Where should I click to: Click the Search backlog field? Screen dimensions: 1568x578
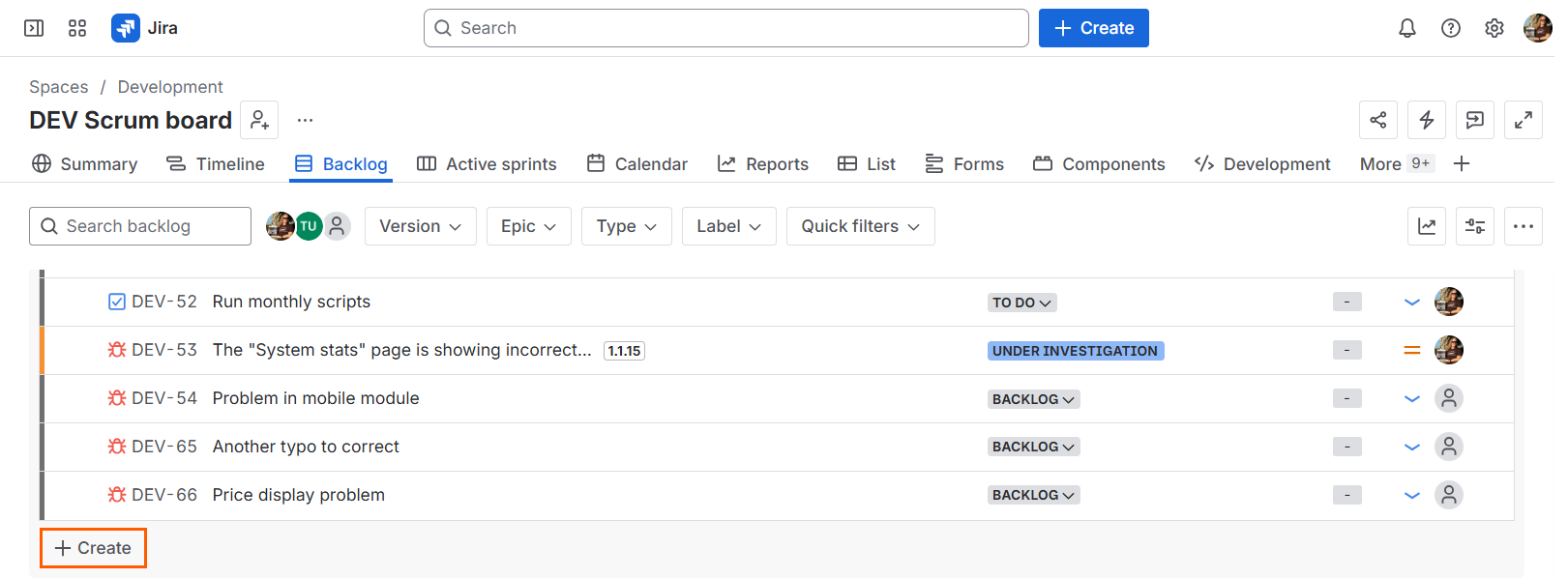click(x=140, y=226)
